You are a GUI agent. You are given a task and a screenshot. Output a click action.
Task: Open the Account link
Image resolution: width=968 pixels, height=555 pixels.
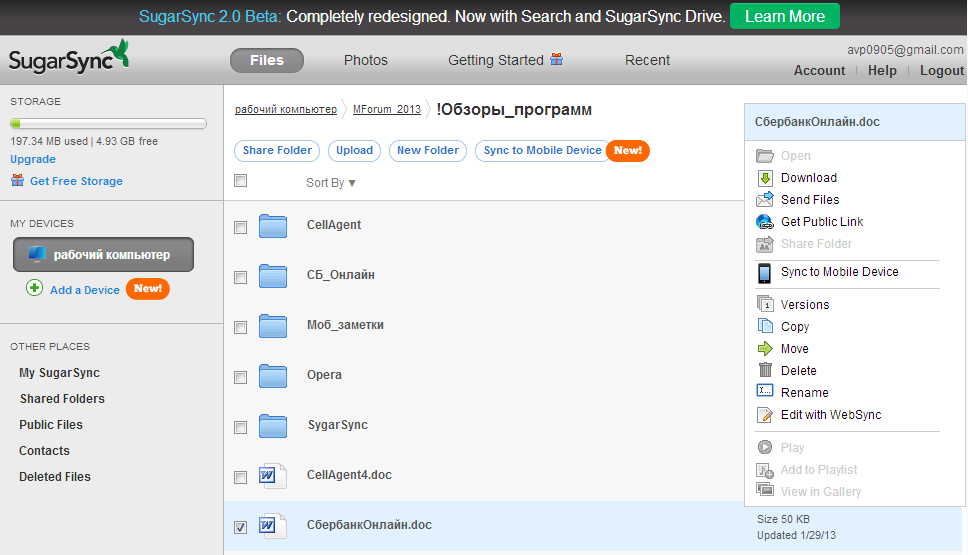(819, 71)
